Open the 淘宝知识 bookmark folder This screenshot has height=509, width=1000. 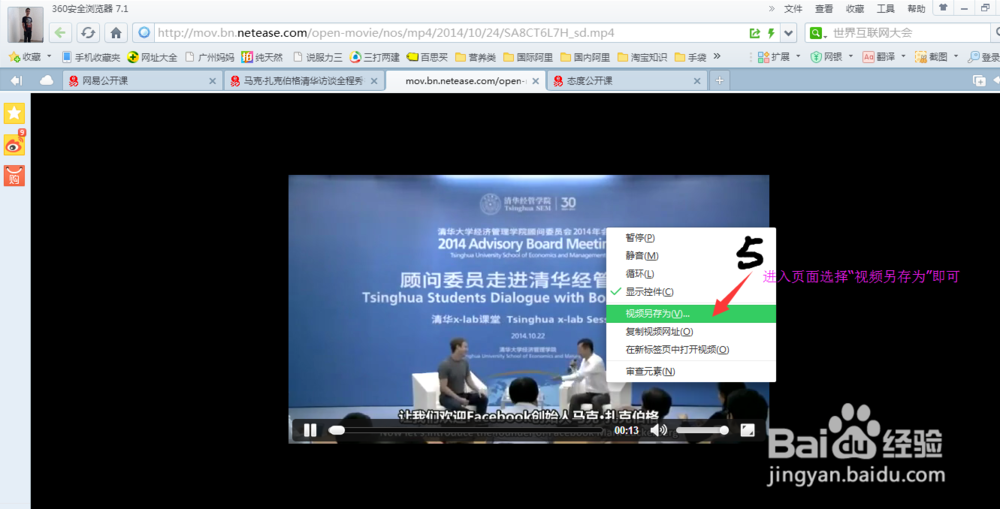coord(642,57)
